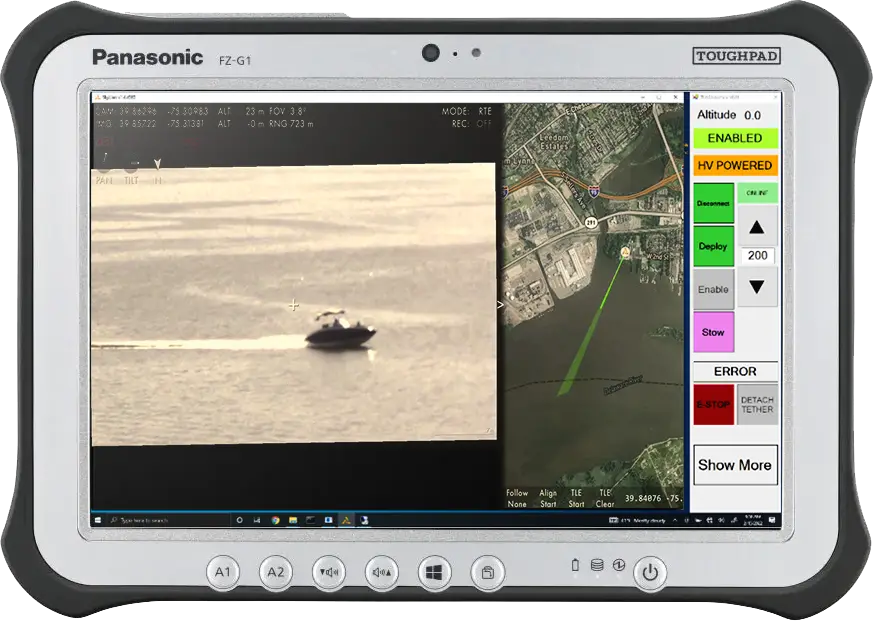
Task: Open File Explorer from the taskbar
Action: click(292, 520)
